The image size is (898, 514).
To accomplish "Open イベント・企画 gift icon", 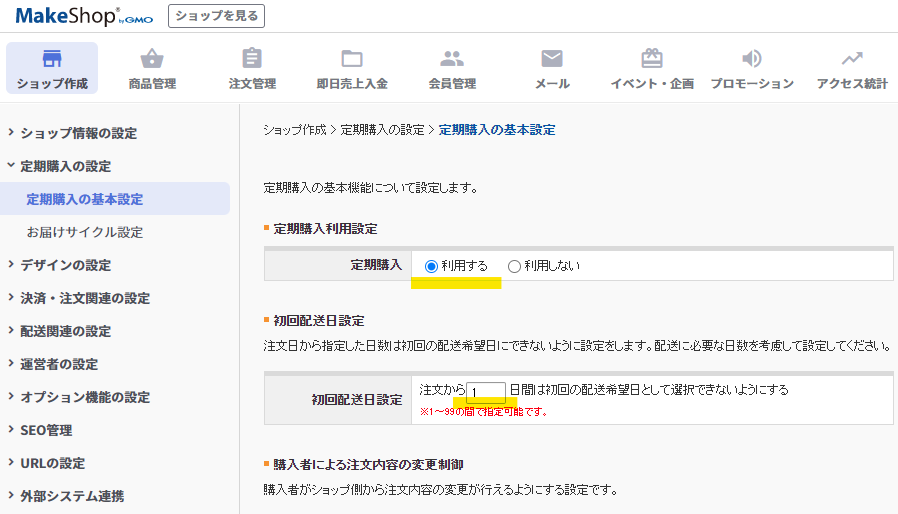I will pyautogui.click(x=652, y=58).
